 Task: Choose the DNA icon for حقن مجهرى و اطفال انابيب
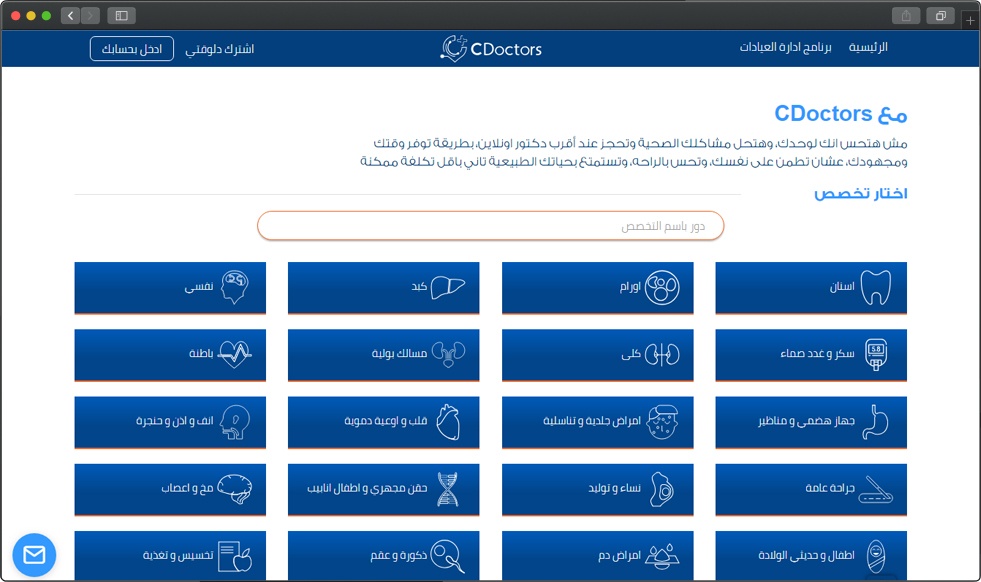click(x=447, y=489)
